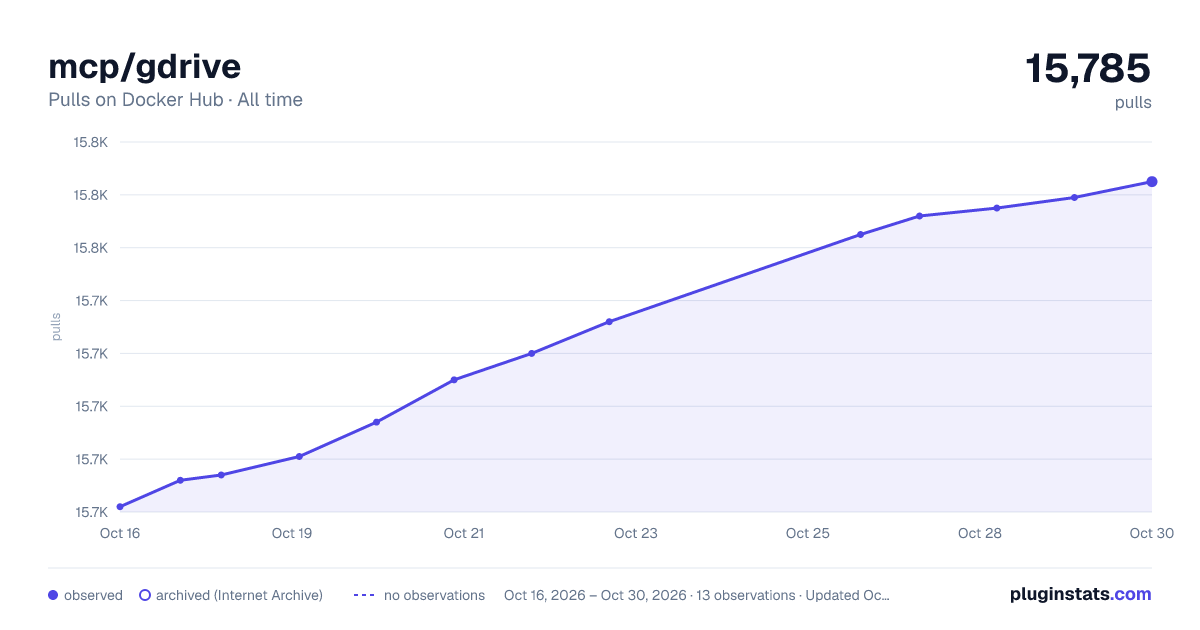The image size is (1200, 630).
Task: Click the archived Internet Archive hollow circle icon
Action: 145,595
